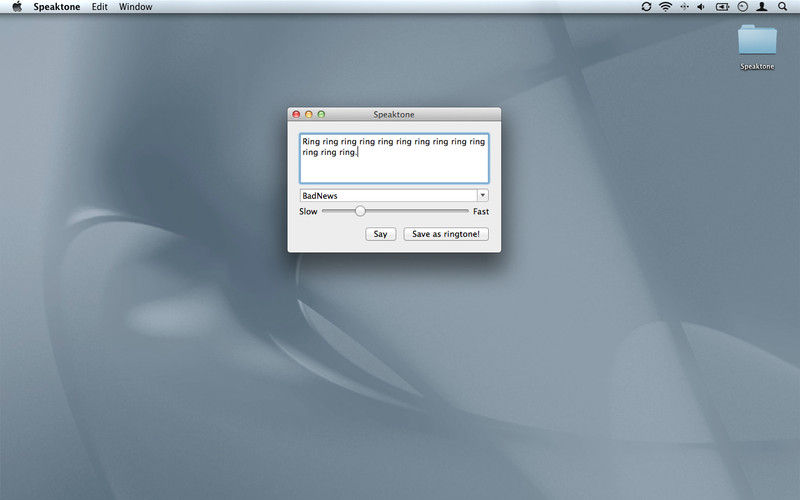Select the Speaktone folder on desktop
Screen dimensions: 800x500
pos(757,47)
